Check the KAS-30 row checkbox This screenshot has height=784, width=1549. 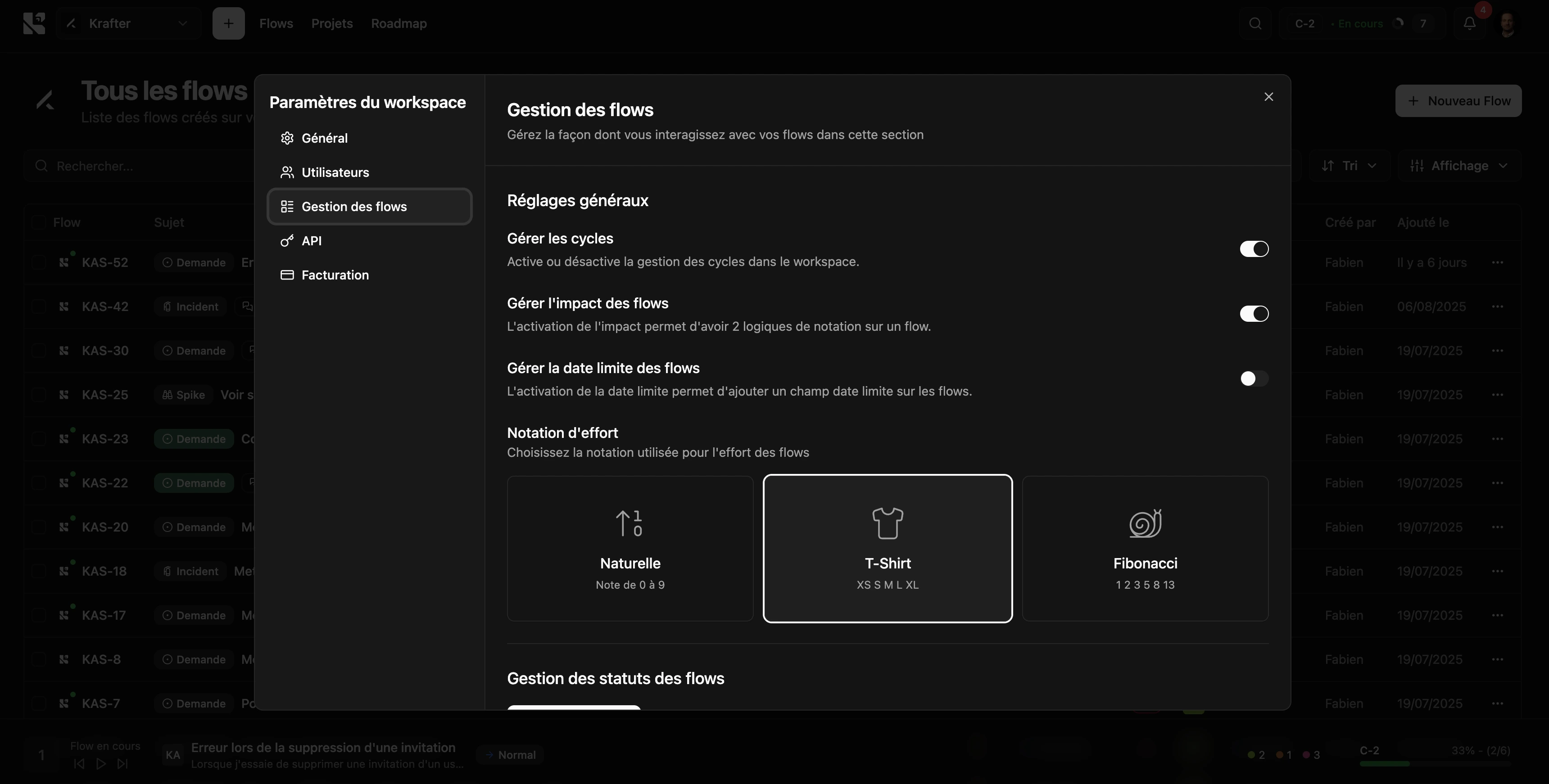pos(39,351)
